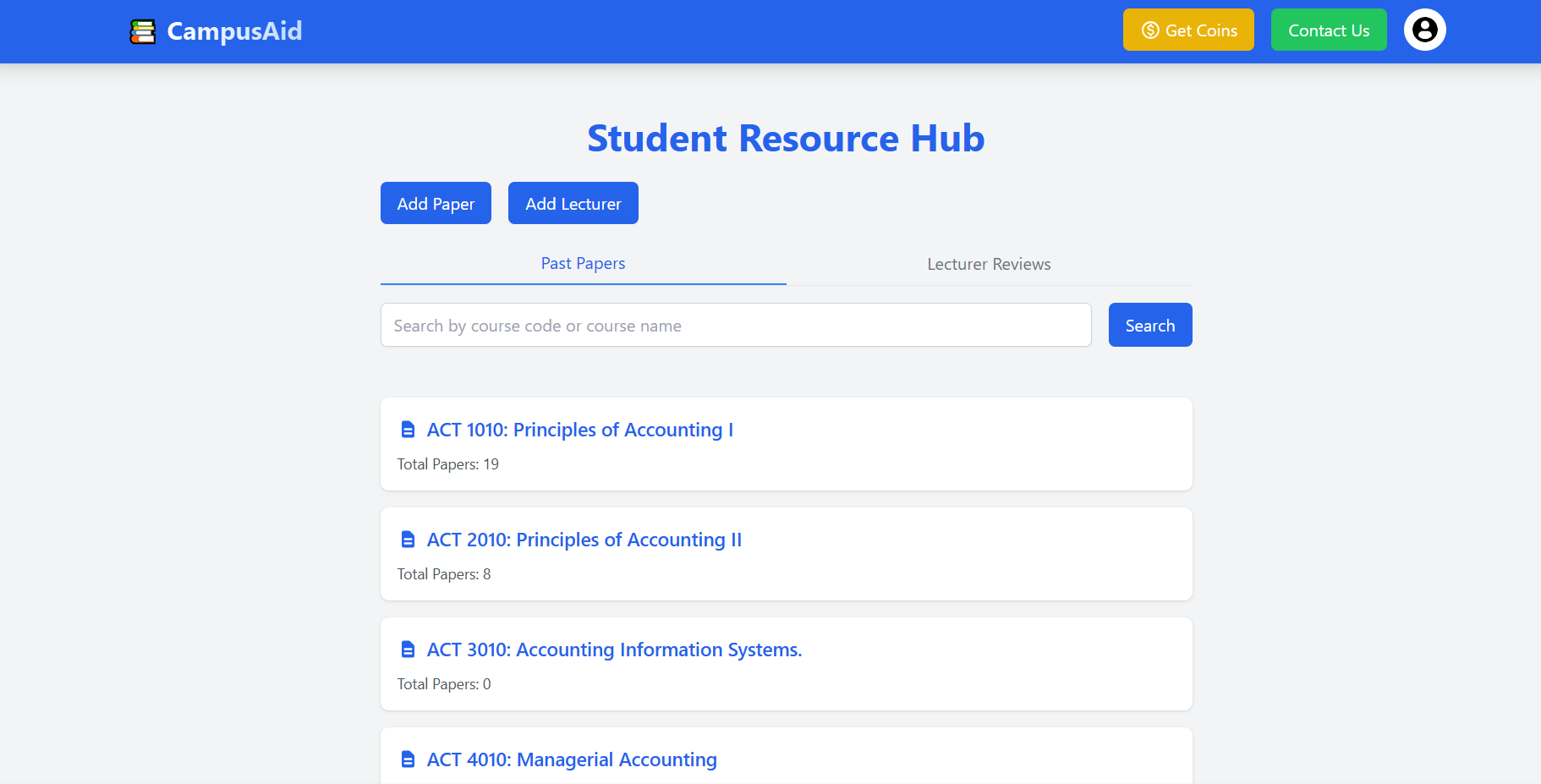Click document icon beside ACT 3010
This screenshot has width=1541, height=784.
pos(408,650)
